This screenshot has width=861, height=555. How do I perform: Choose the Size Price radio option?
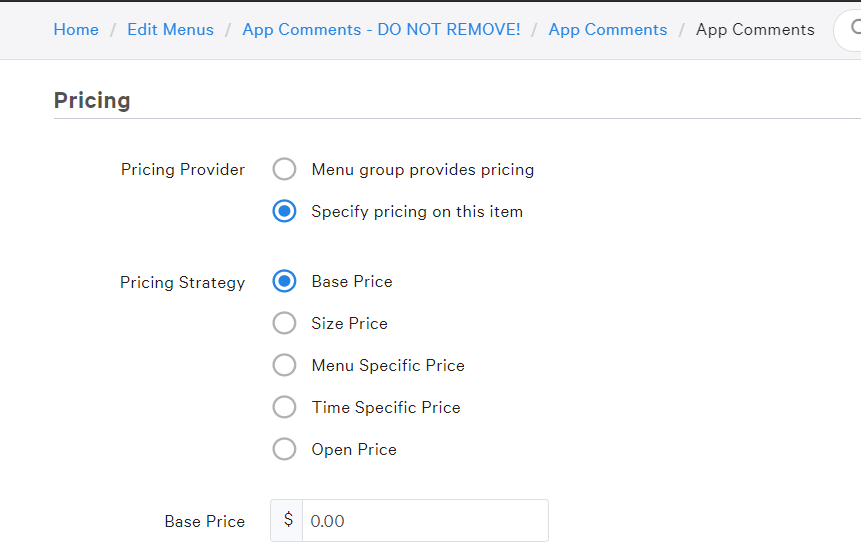point(284,323)
